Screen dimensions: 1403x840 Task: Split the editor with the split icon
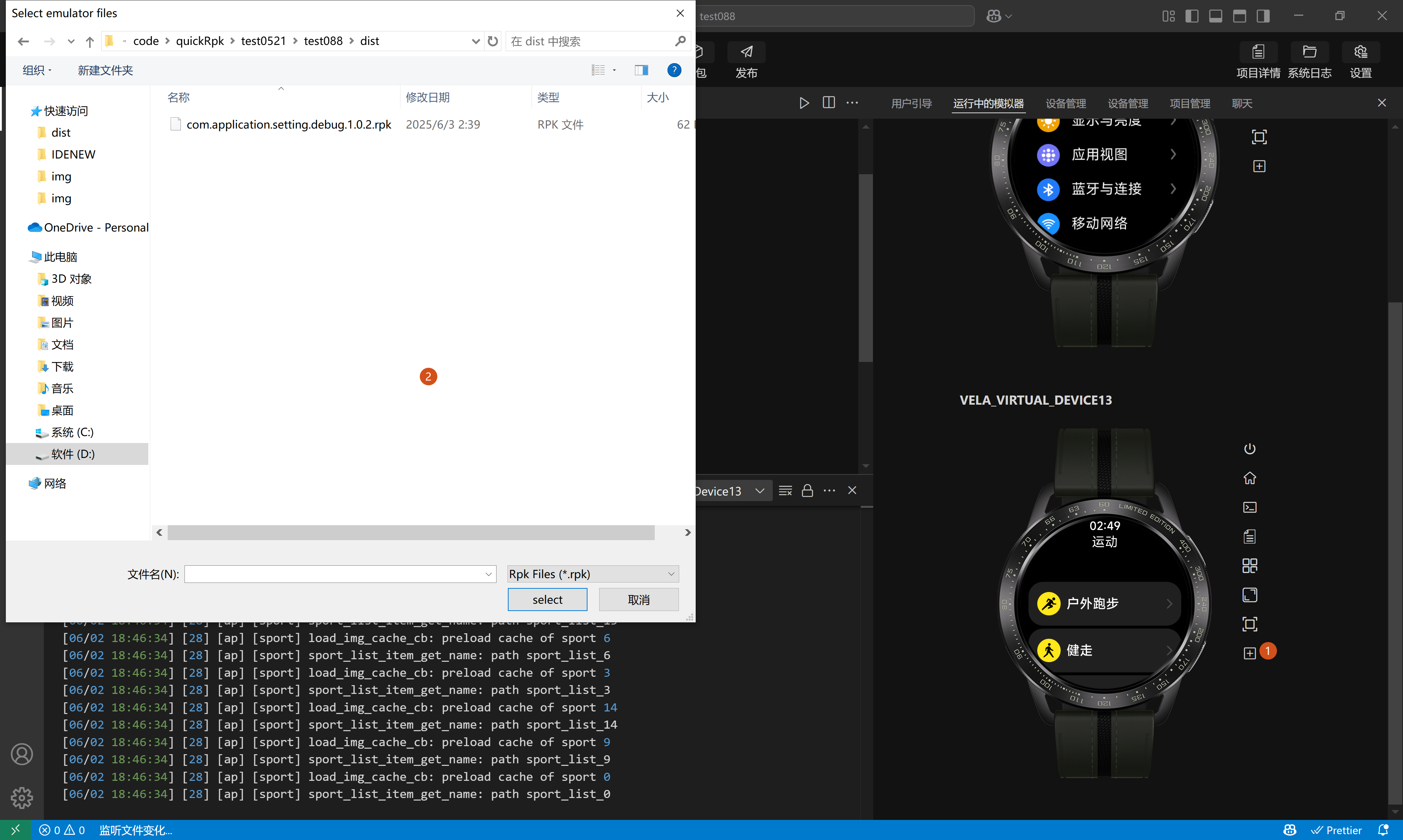pyautogui.click(x=828, y=103)
